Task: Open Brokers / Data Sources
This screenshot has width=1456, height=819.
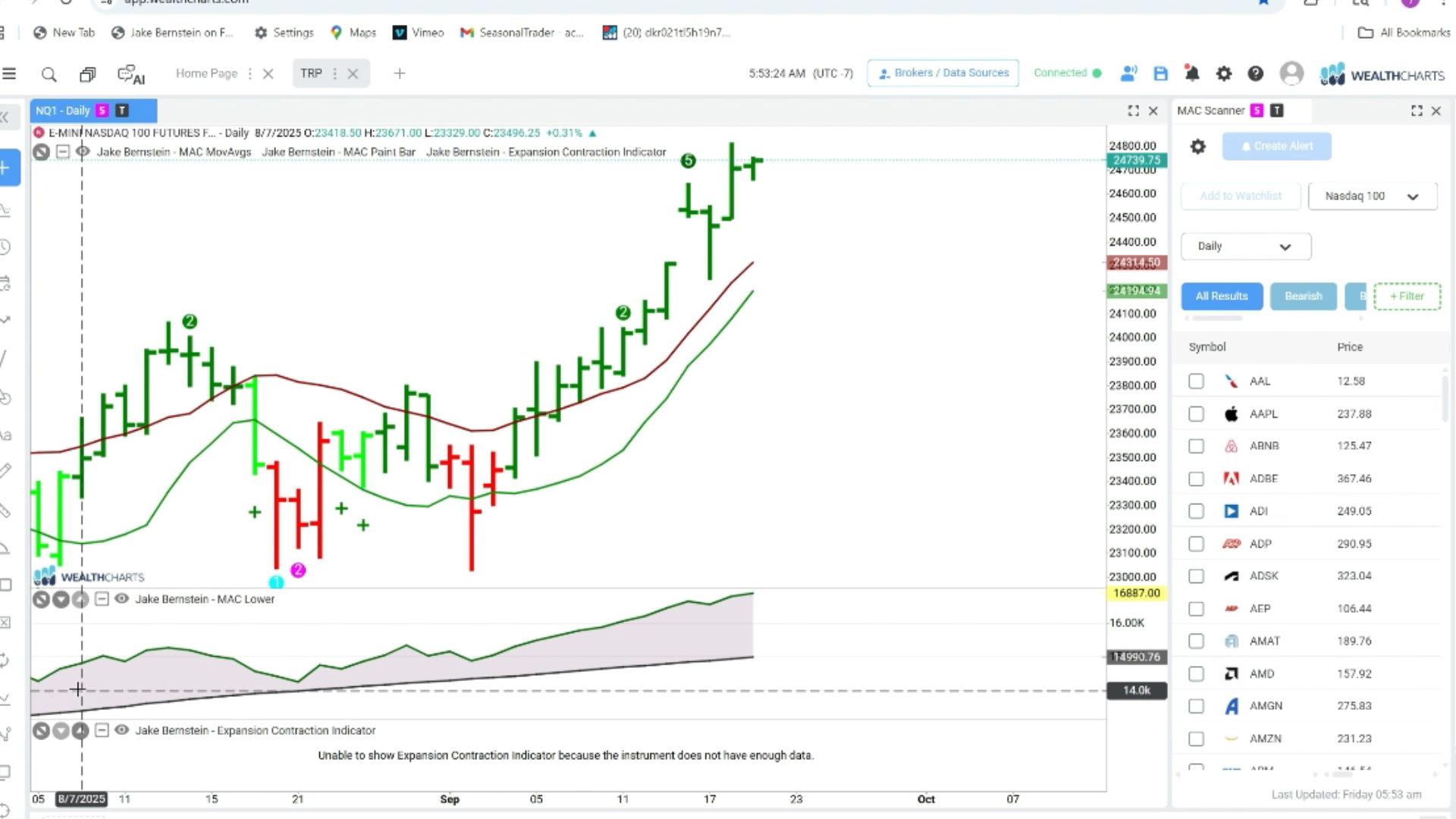Action: (x=943, y=74)
